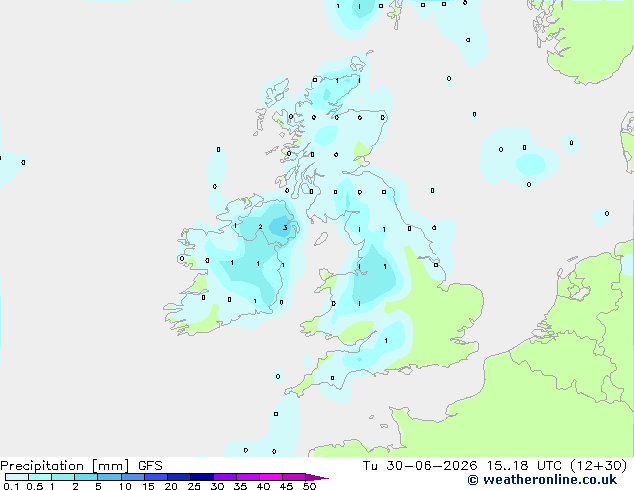The width and height of the screenshot is (634, 490).
Task: Click the 30–35 mm purple legend swatch
Action: coord(225,477)
